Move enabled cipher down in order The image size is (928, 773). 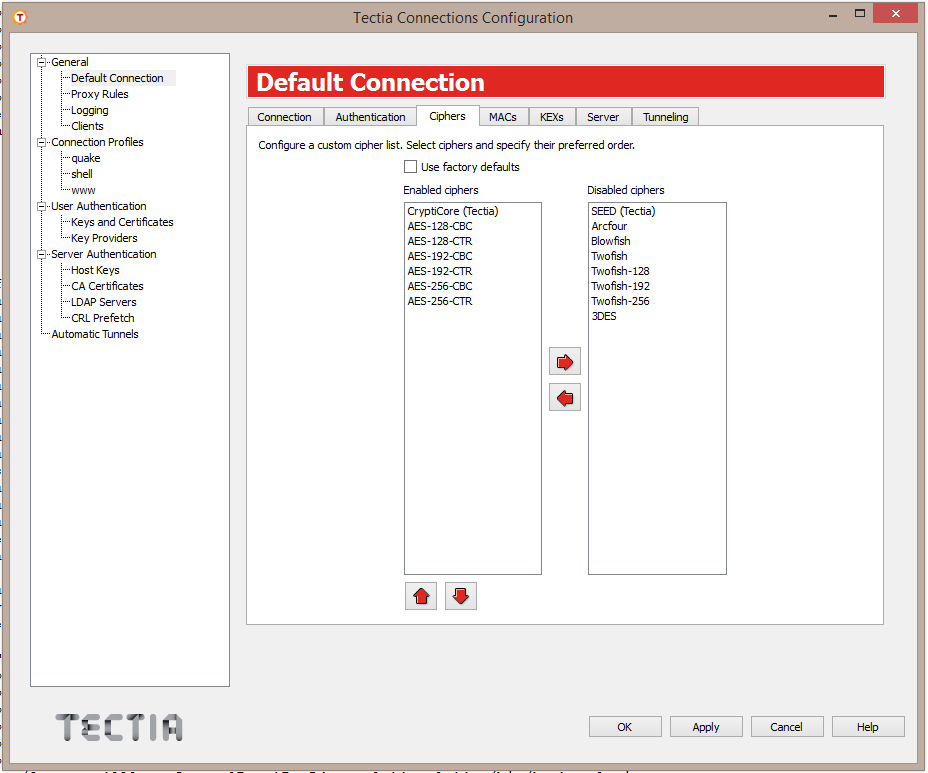pos(460,596)
